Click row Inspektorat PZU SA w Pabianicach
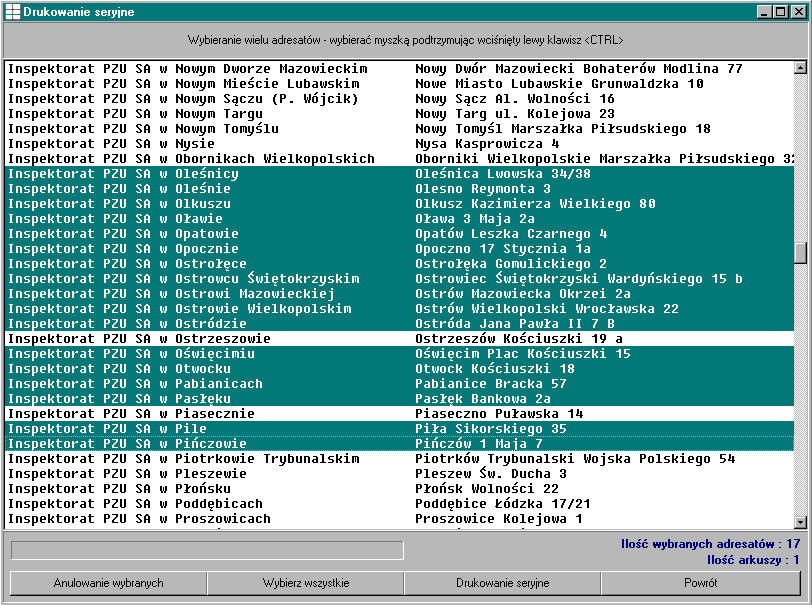Screen dimensions: 812x605 [399, 384]
